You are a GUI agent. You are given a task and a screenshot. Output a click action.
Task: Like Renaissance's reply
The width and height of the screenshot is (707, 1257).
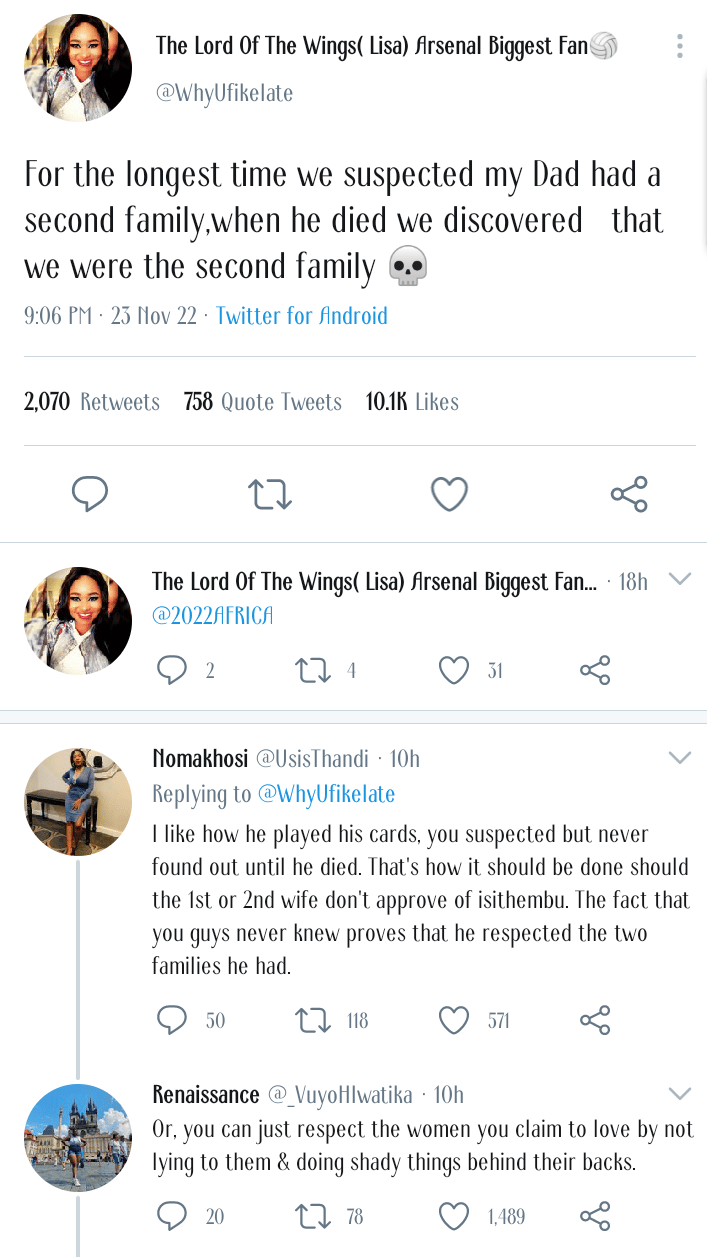point(455,1216)
